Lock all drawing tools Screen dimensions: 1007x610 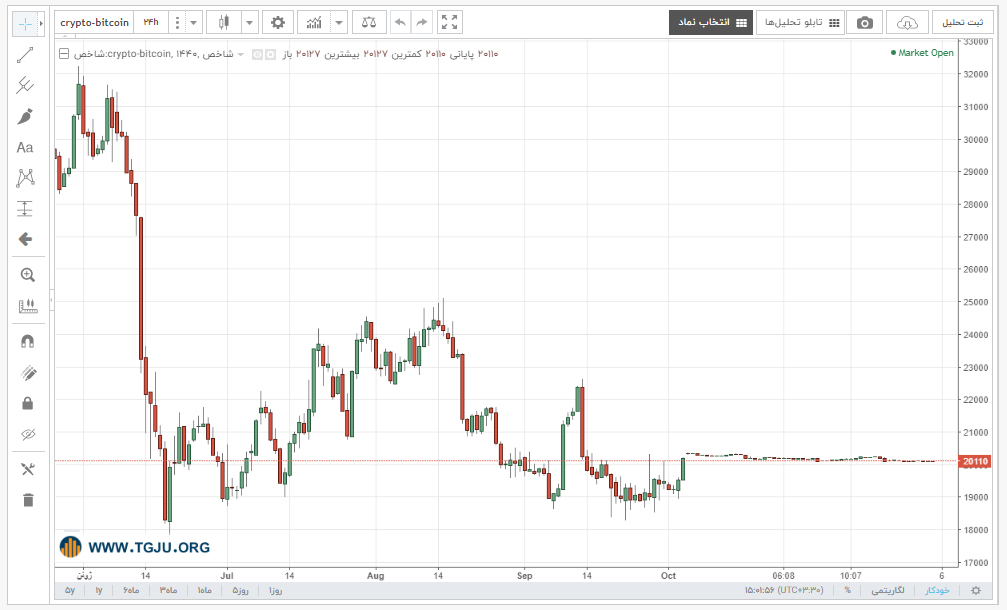click(27, 403)
